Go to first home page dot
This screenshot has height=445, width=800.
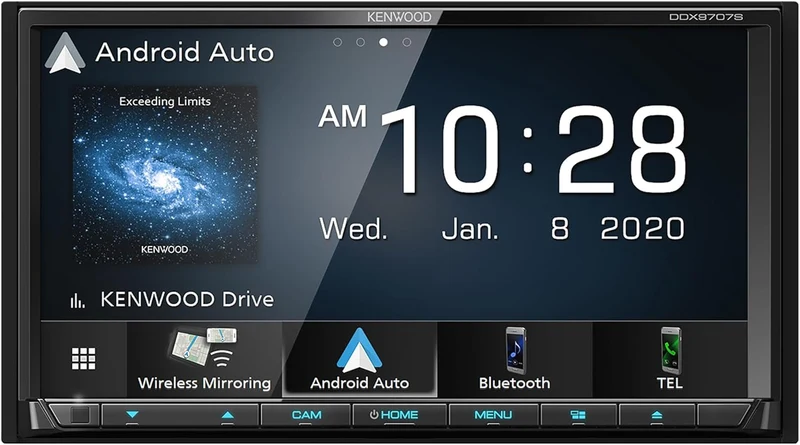337,42
